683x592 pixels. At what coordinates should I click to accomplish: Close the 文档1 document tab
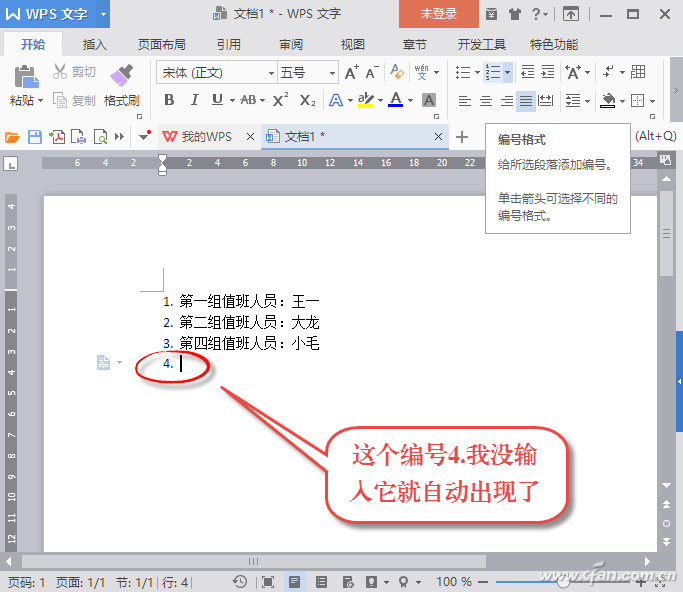(x=438, y=137)
